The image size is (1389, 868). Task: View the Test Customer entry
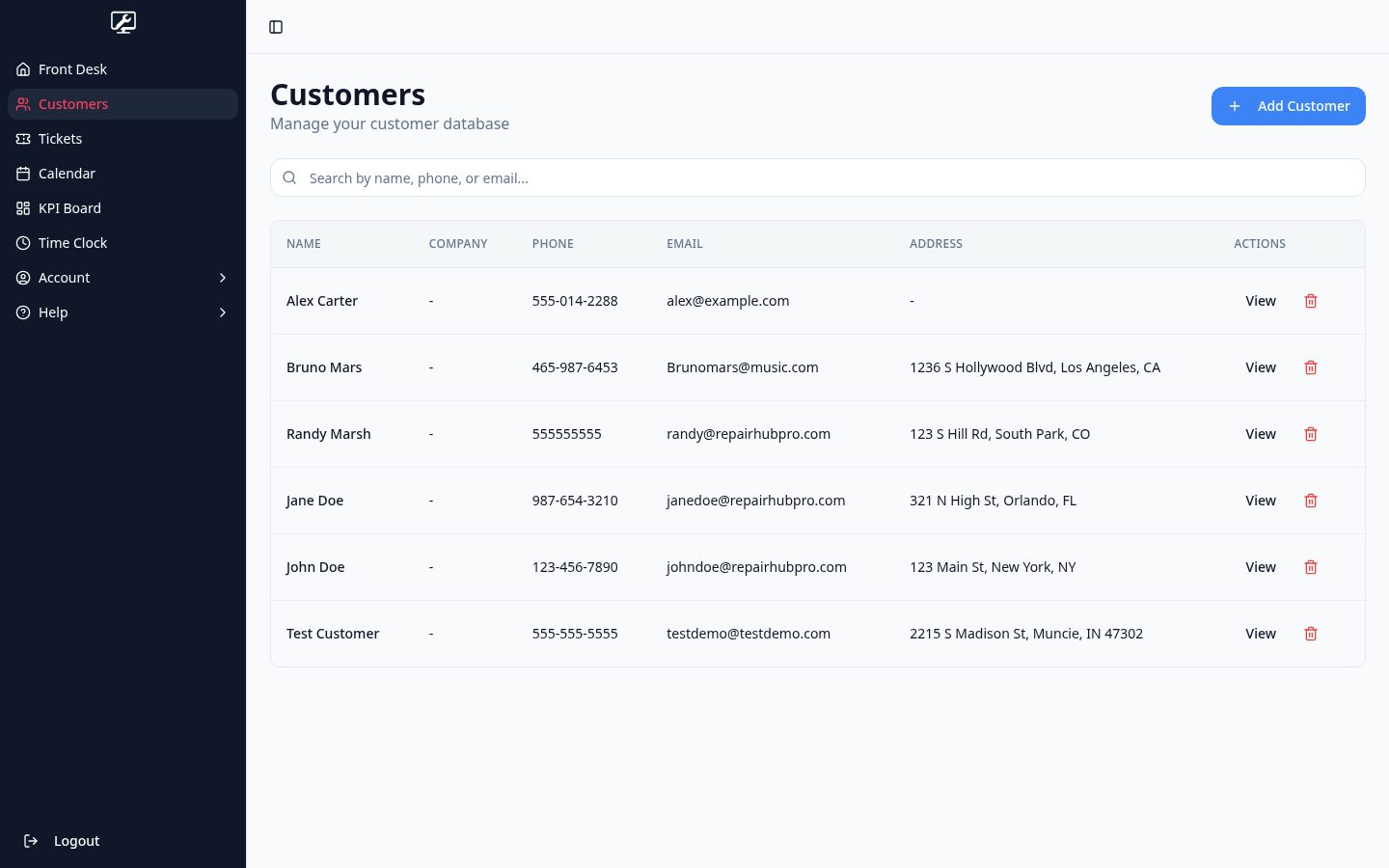click(x=1261, y=634)
